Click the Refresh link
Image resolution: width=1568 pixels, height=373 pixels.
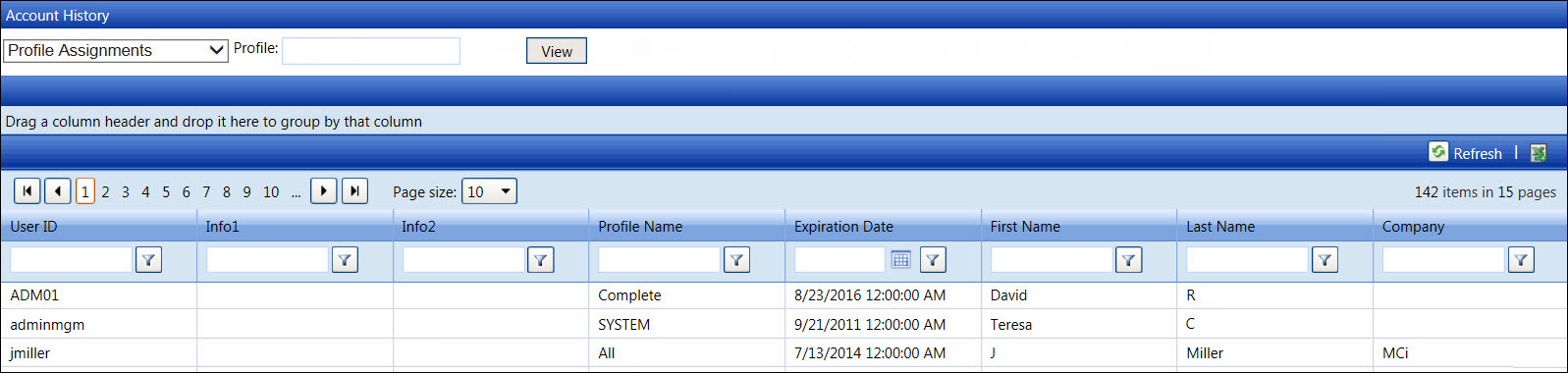click(x=1478, y=153)
